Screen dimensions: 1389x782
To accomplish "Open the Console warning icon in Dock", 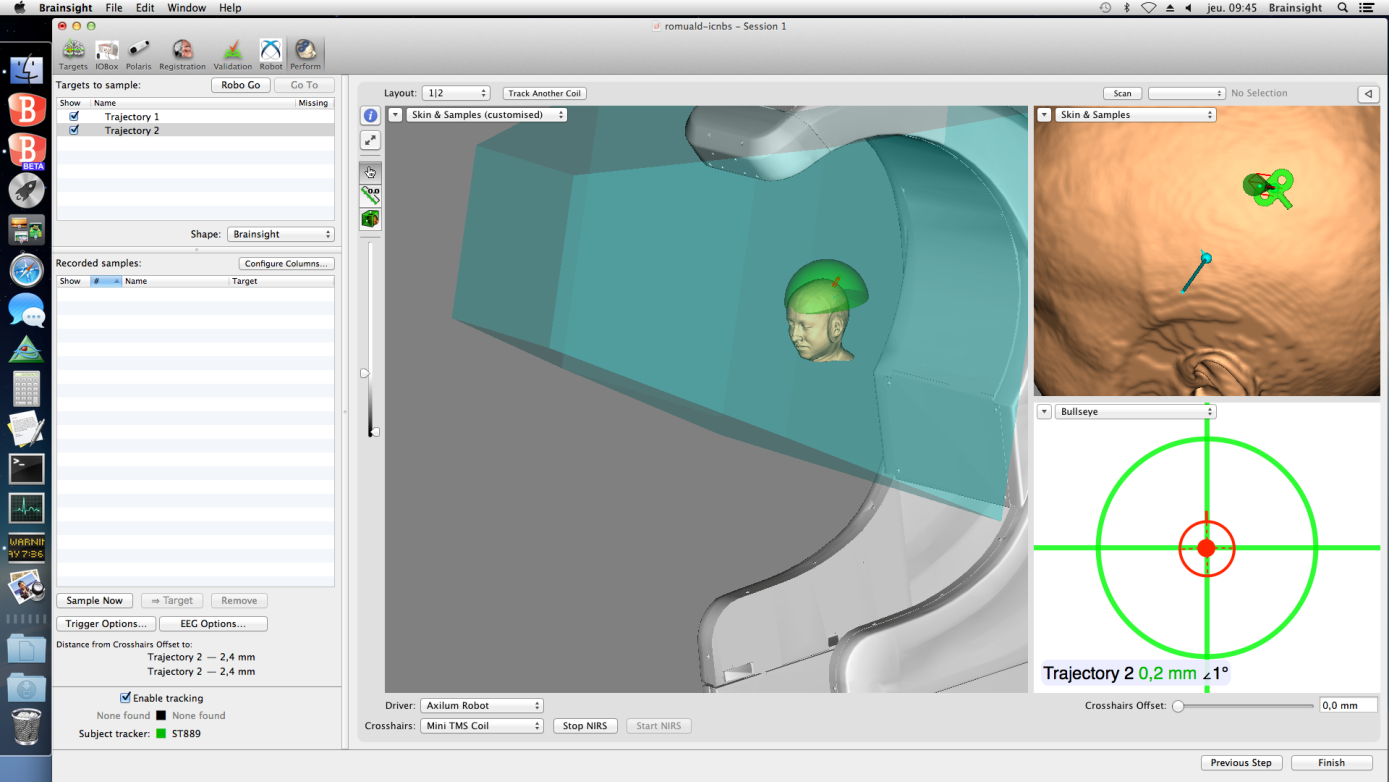I will pyautogui.click(x=26, y=548).
